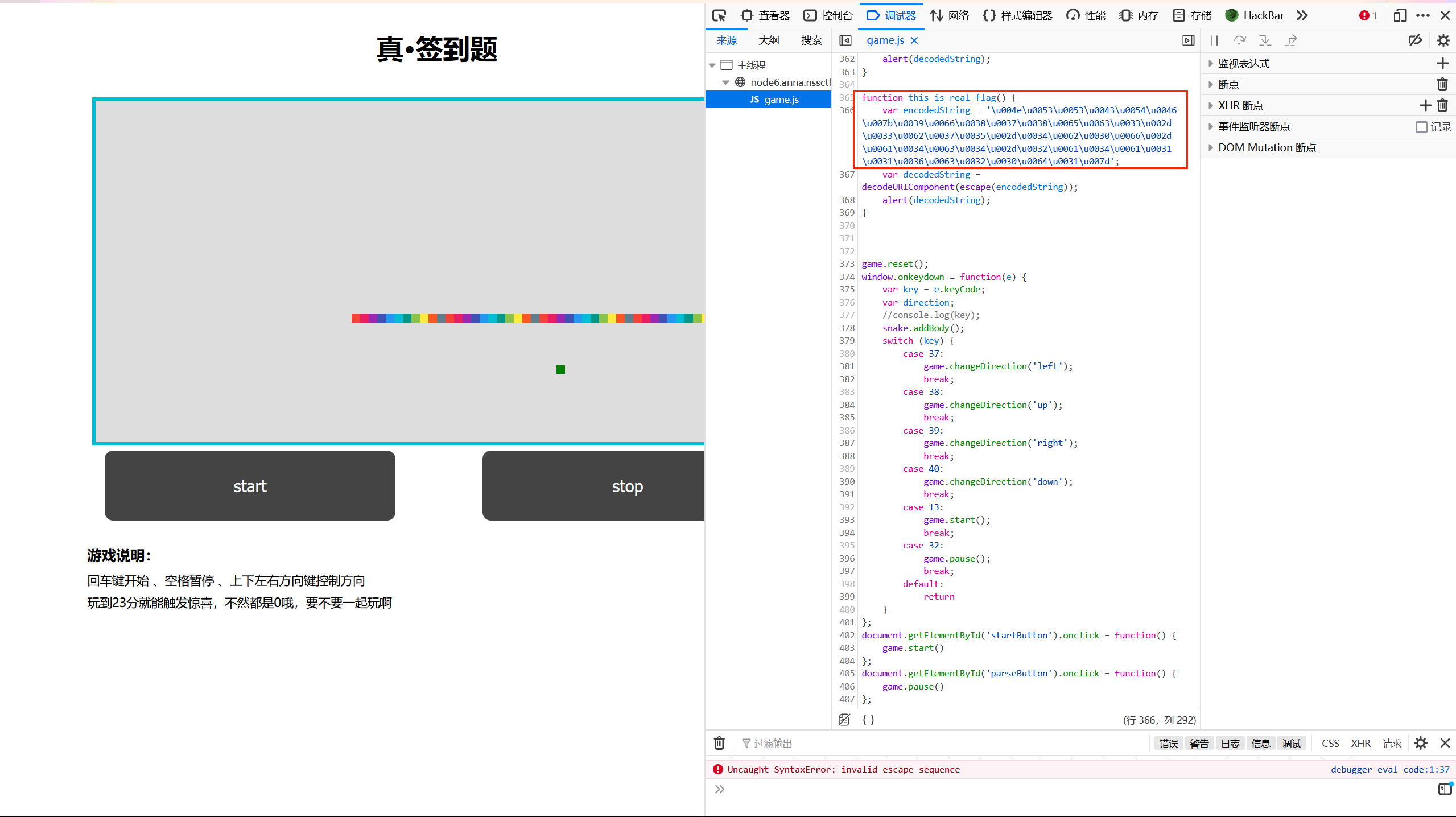1456x817 pixels.
Task: Click the step out icon in debugger
Action: click(1293, 40)
